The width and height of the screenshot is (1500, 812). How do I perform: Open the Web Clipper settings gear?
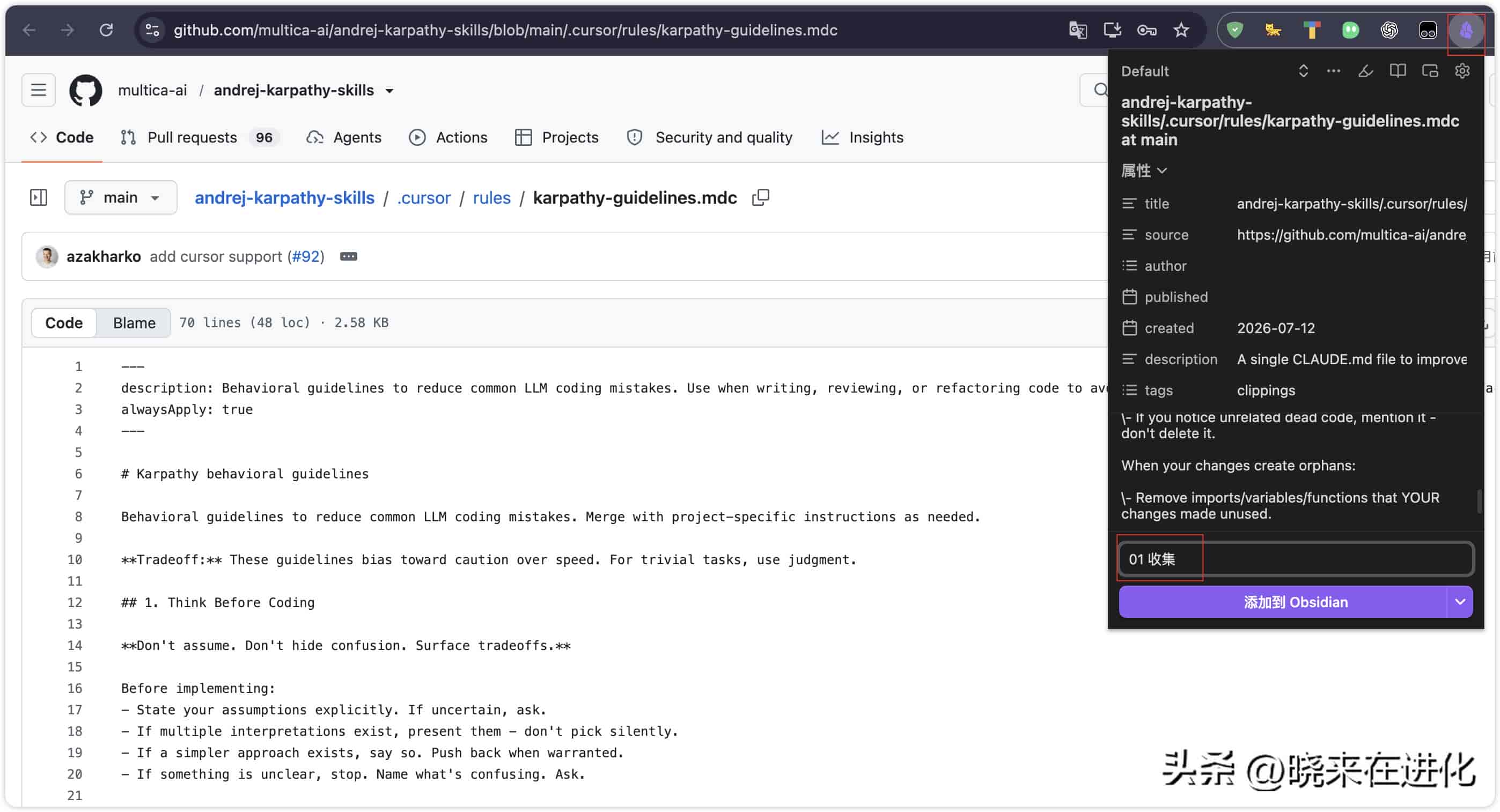click(1462, 71)
